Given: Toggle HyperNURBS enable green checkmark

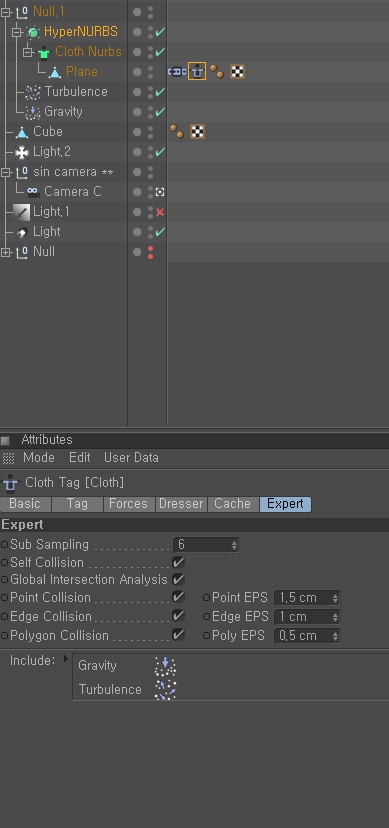Looking at the screenshot, I should pyautogui.click(x=160, y=32).
